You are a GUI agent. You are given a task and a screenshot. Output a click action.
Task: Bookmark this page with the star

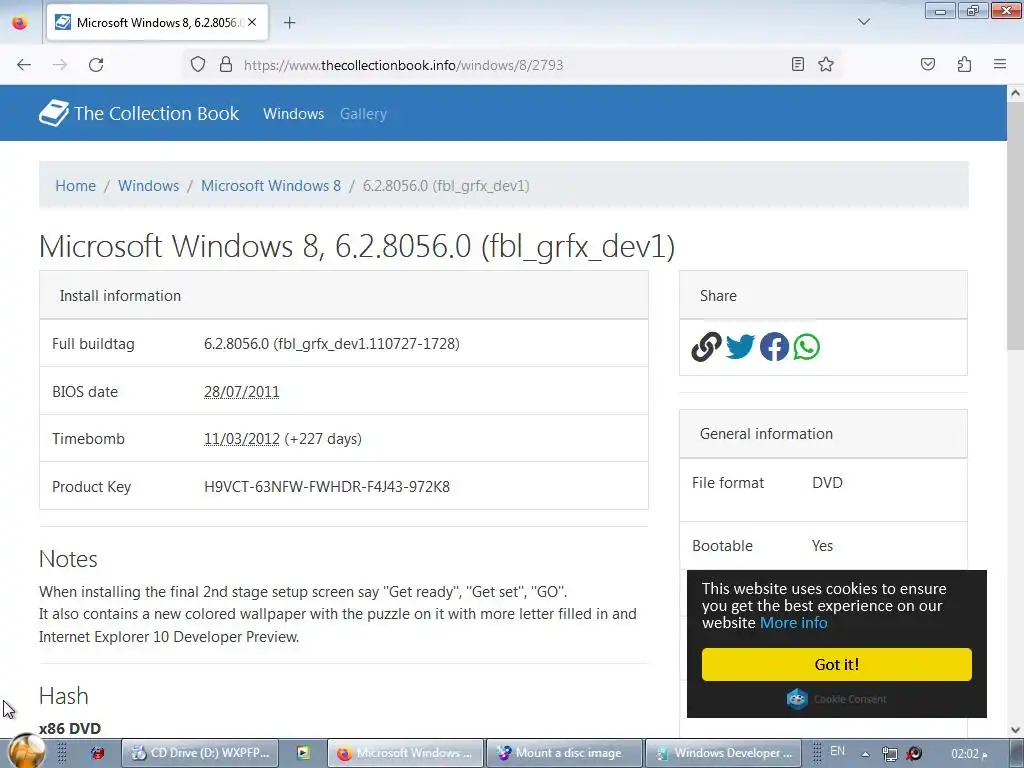[x=826, y=64]
